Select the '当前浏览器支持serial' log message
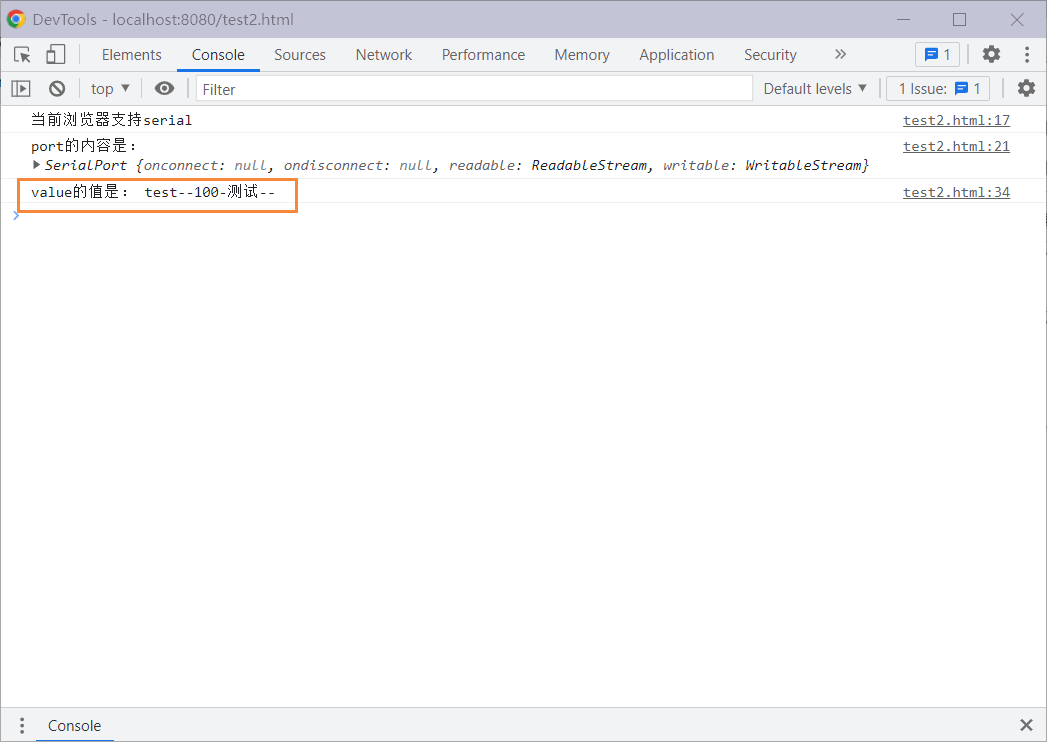Image resolution: width=1047 pixels, height=742 pixels. point(112,120)
